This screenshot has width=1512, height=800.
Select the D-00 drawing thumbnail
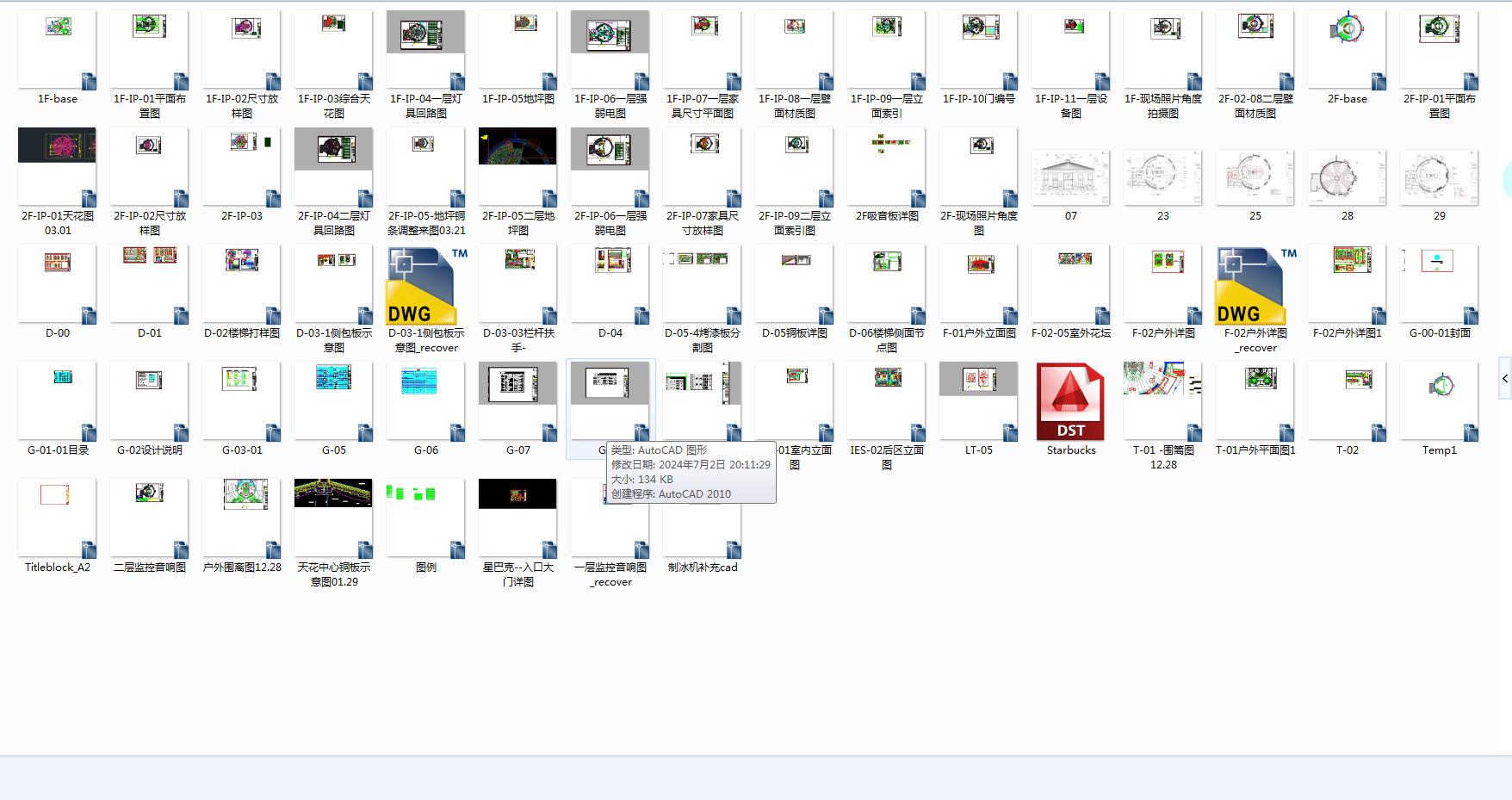57,284
